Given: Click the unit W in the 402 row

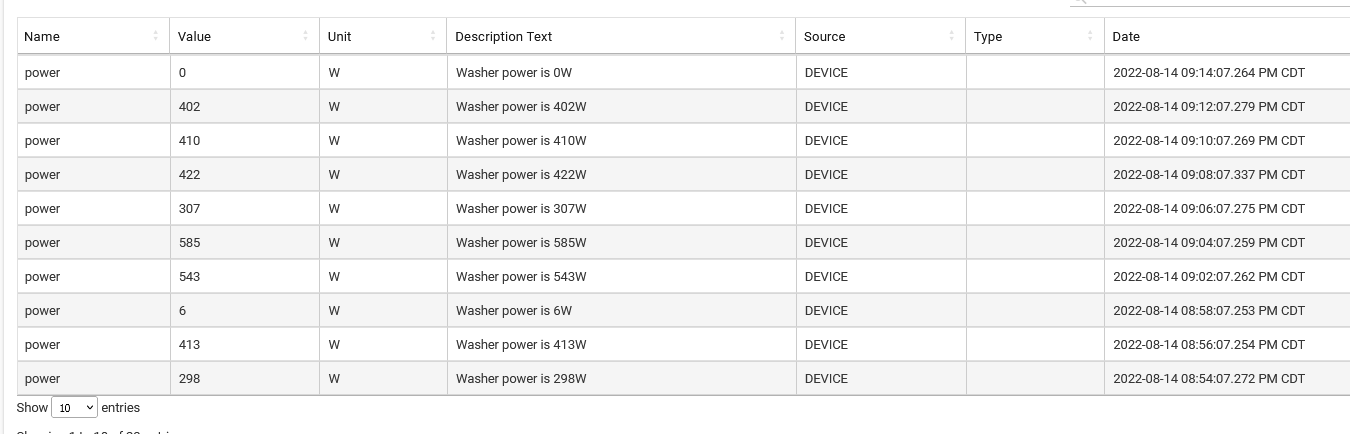Looking at the screenshot, I should coord(334,107).
